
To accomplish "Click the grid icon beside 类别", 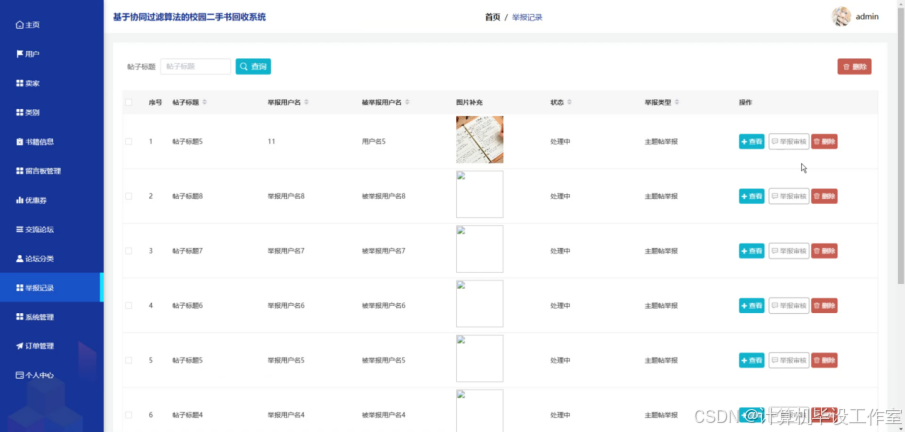I will click(20, 113).
